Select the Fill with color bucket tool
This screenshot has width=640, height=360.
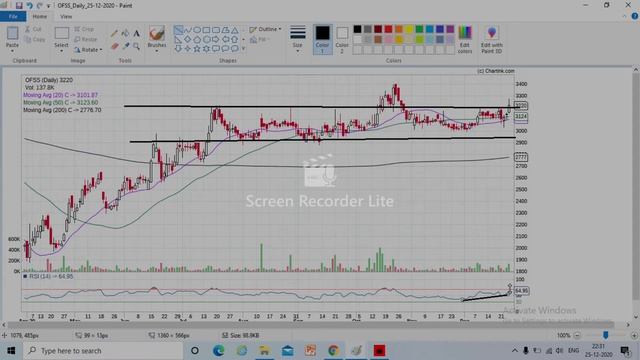(x=125, y=33)
